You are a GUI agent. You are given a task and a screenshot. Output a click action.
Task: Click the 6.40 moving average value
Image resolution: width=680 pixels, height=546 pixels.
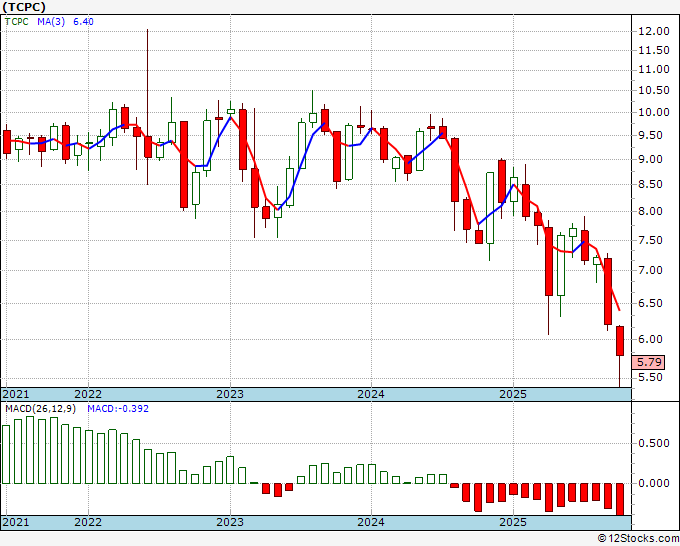(x=83, y=22)
